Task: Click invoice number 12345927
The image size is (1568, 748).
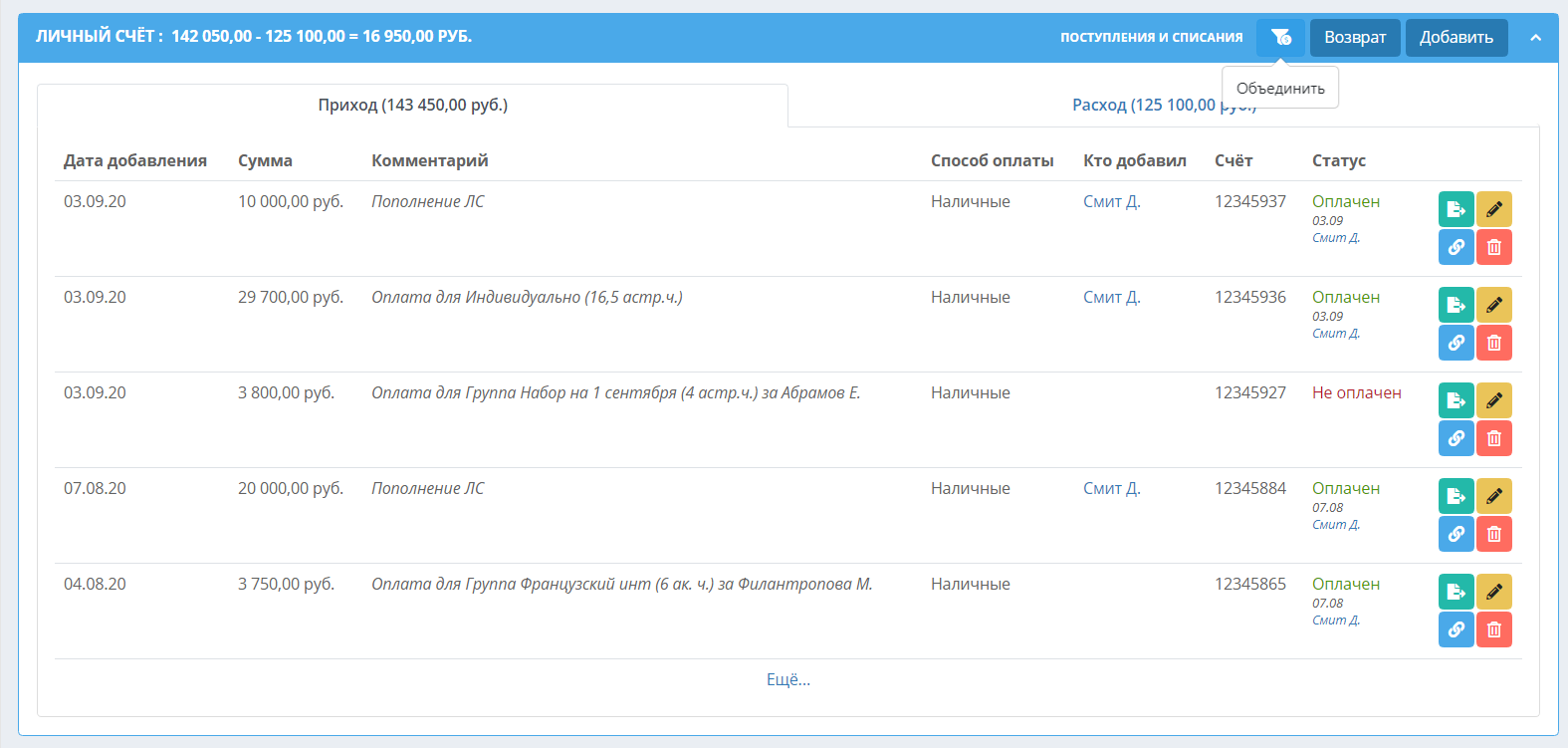Action: (x=1250, y=392)
